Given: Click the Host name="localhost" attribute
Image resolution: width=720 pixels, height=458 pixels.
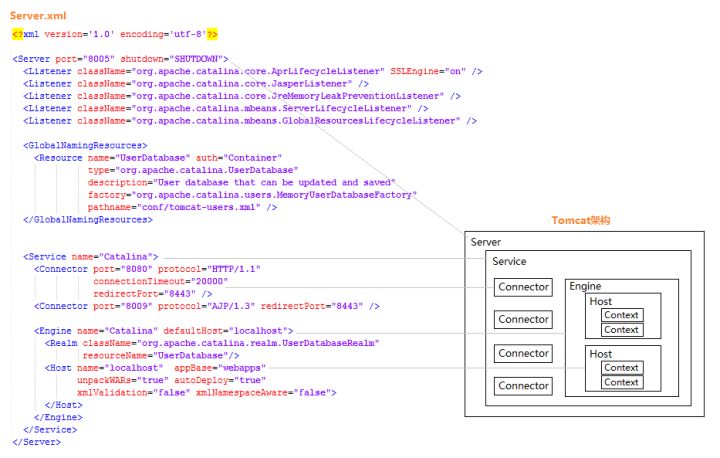Looking at the screenshot, I should coord(120,368).
